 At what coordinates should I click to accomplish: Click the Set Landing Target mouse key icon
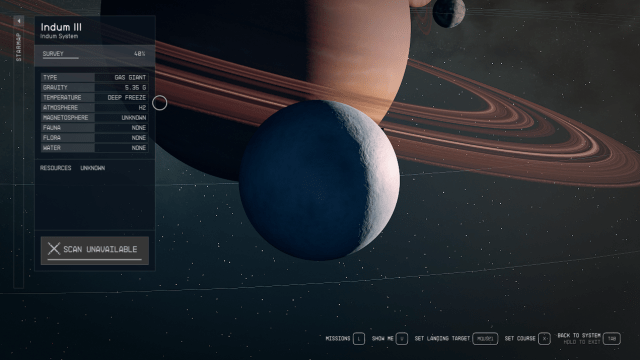coord(485,338)
